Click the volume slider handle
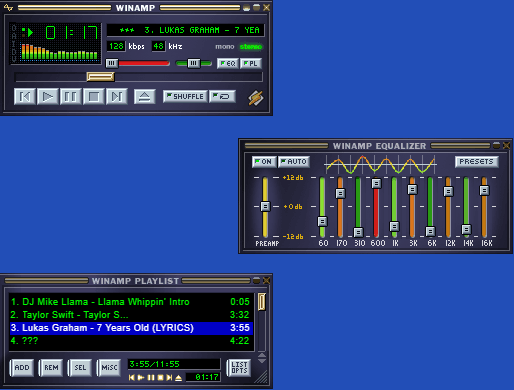 click(112, 63)
